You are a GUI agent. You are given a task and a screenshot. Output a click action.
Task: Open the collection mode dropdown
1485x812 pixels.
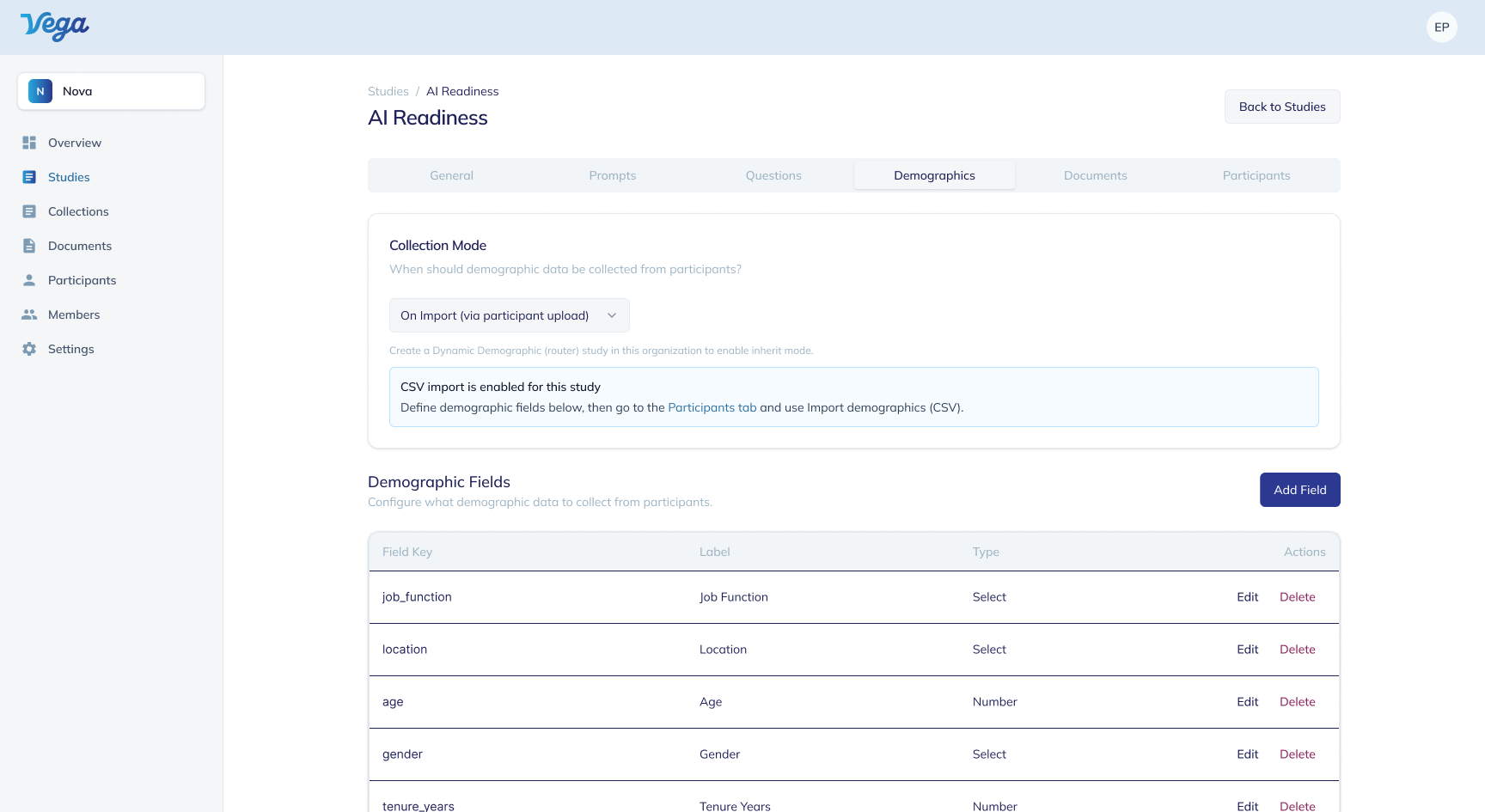click(x=510, y=315)
